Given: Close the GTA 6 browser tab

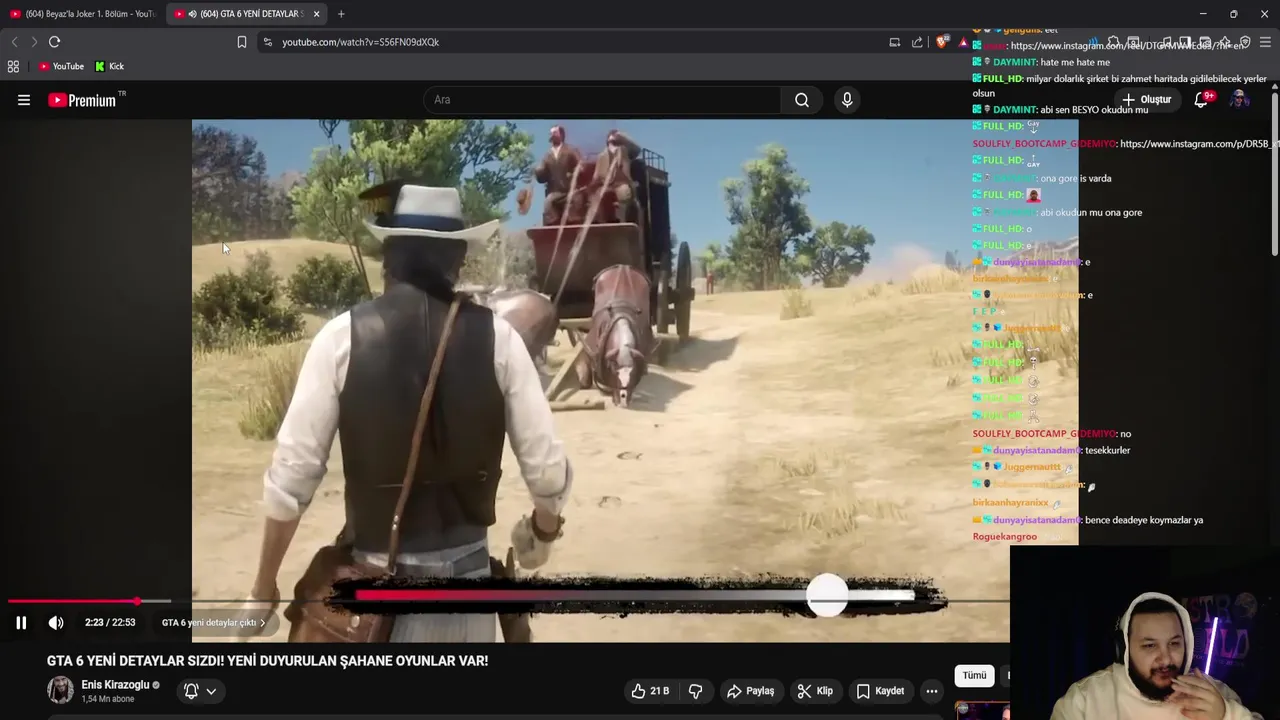Looking at the screenshot, I should (x=316, y=14).
